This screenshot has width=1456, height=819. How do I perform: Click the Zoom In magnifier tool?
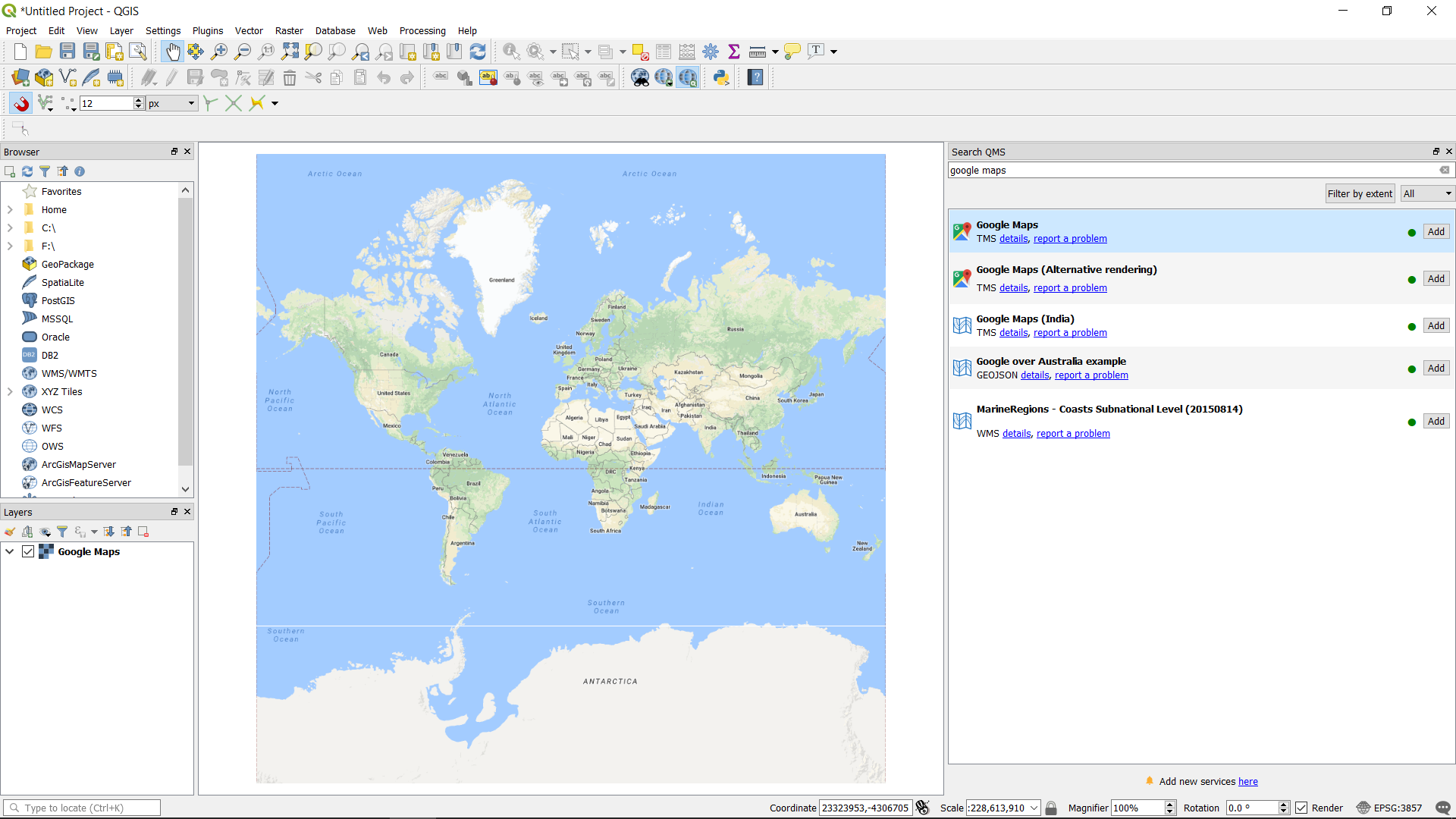[219, 52]
